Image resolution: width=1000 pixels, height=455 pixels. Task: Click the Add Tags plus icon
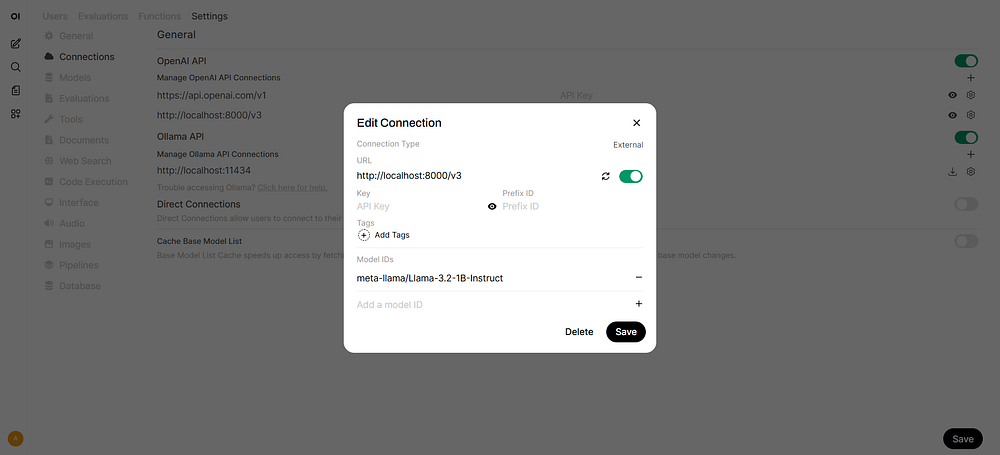coord(364,235)
